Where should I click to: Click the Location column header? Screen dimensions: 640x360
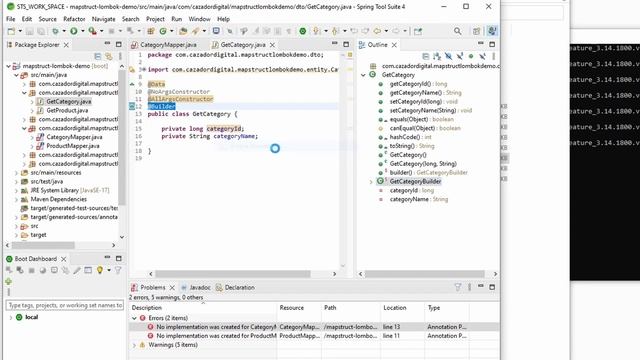point(402,308)
